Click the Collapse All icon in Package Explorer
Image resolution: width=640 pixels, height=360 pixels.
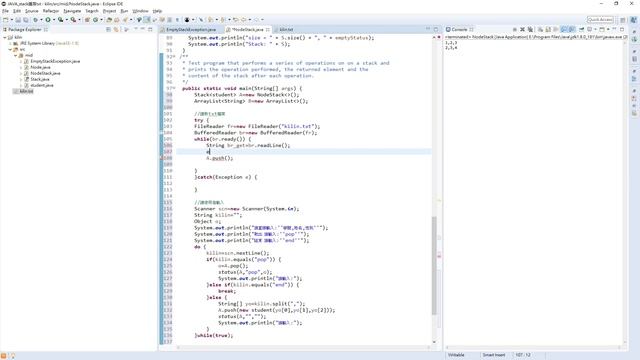coord(108,29)
